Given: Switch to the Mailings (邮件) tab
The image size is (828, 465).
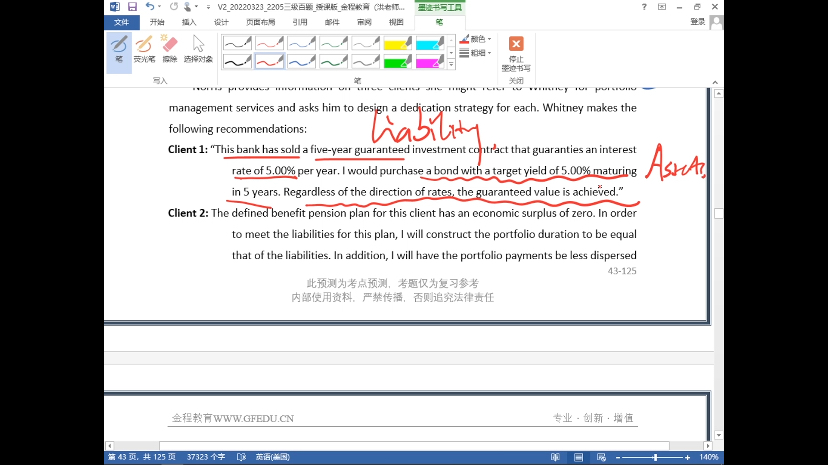Looking at the screenshot, I should pos(332,22).
